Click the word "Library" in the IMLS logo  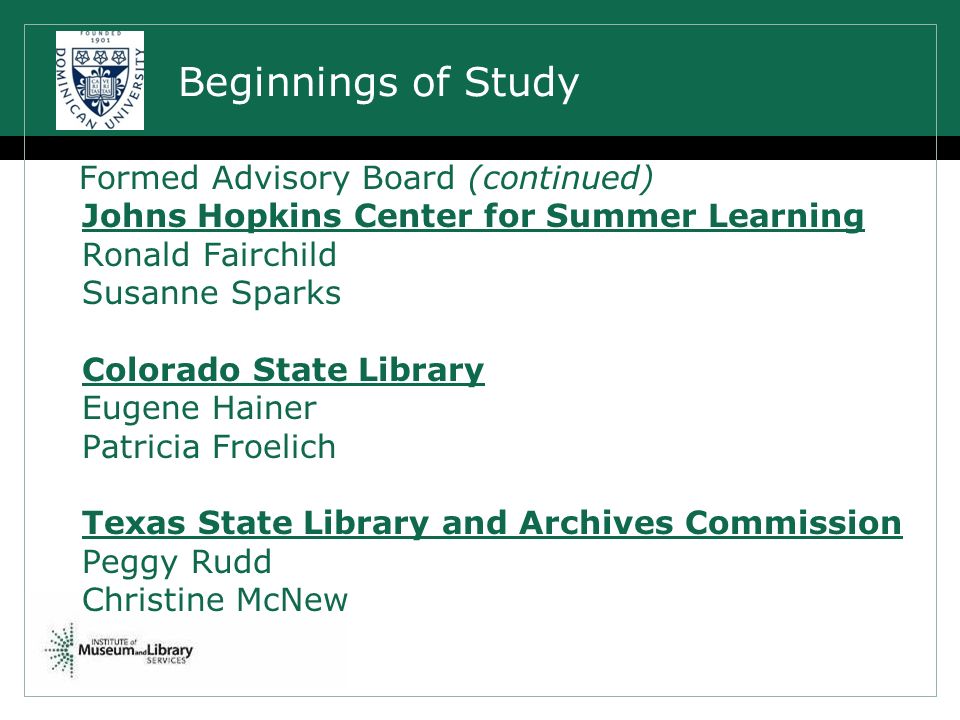170,650
